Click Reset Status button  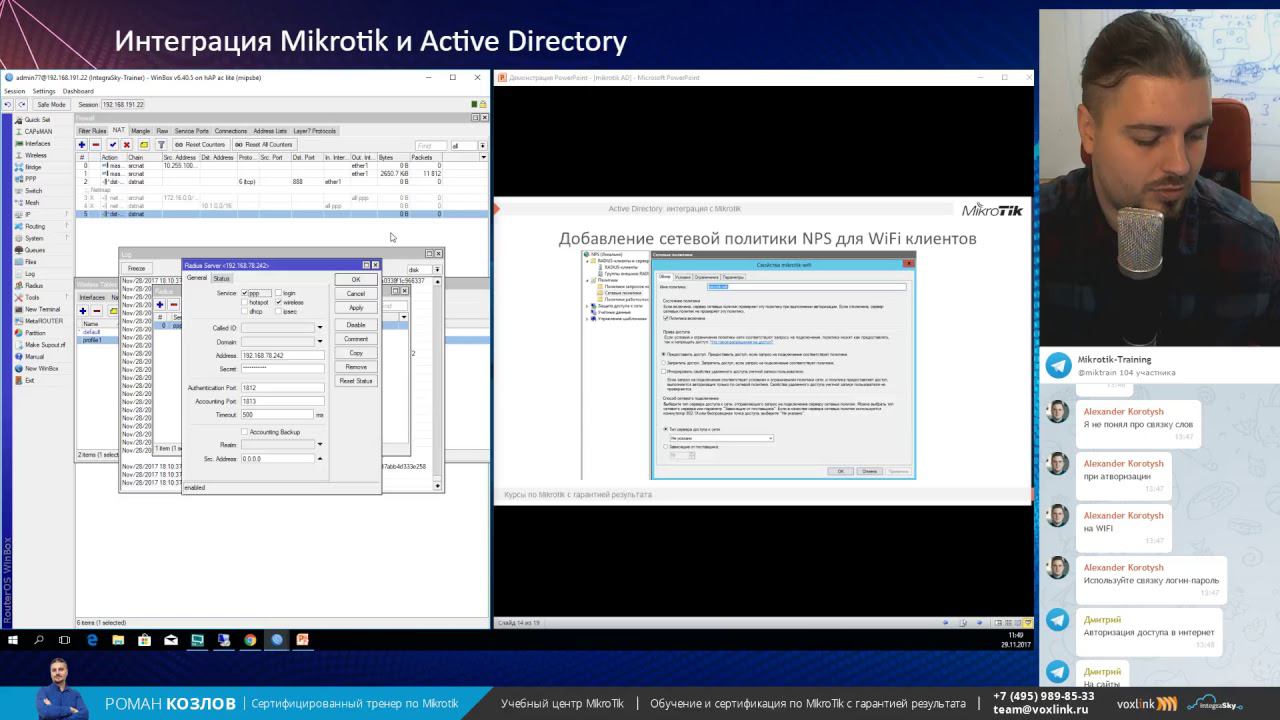tap(356, 381)
